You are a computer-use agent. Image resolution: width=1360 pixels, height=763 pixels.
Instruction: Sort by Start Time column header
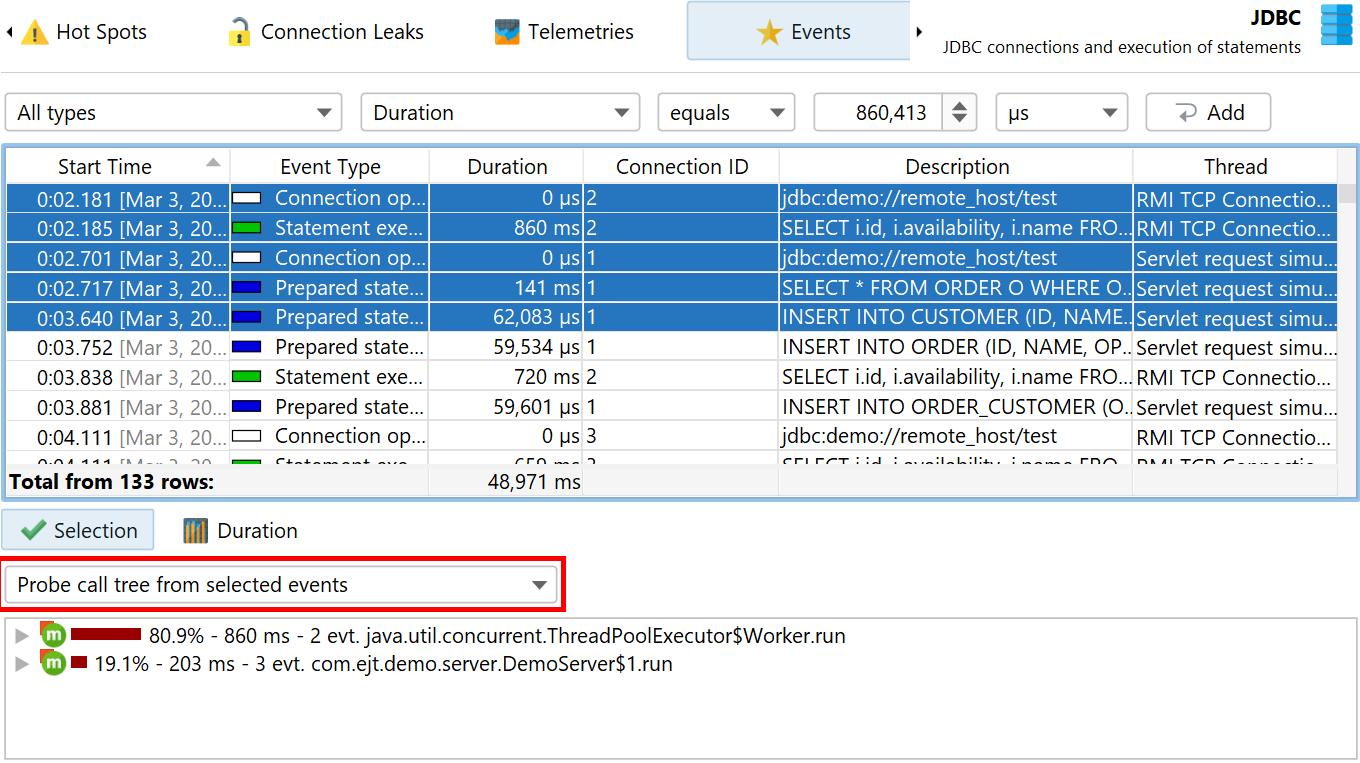pos(118,166)
